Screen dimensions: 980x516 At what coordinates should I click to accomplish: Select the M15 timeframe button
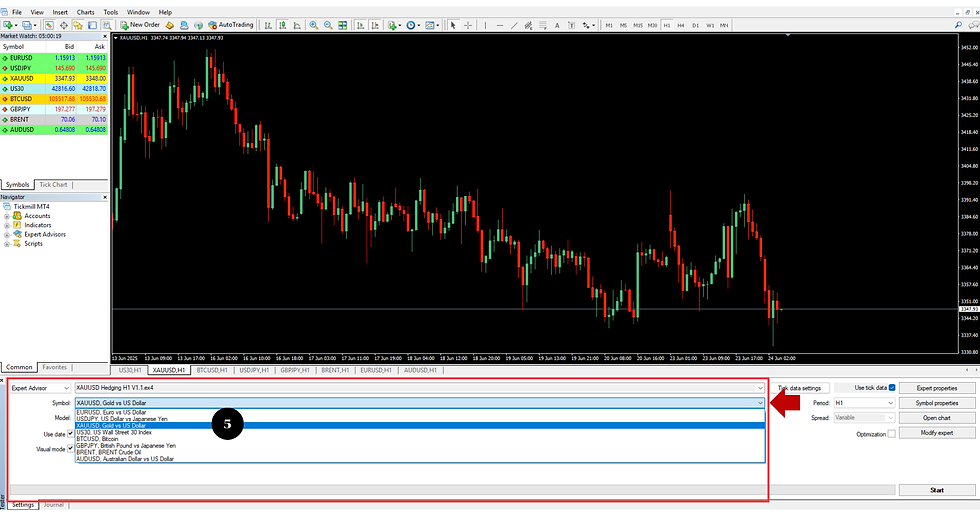point(638,26)
